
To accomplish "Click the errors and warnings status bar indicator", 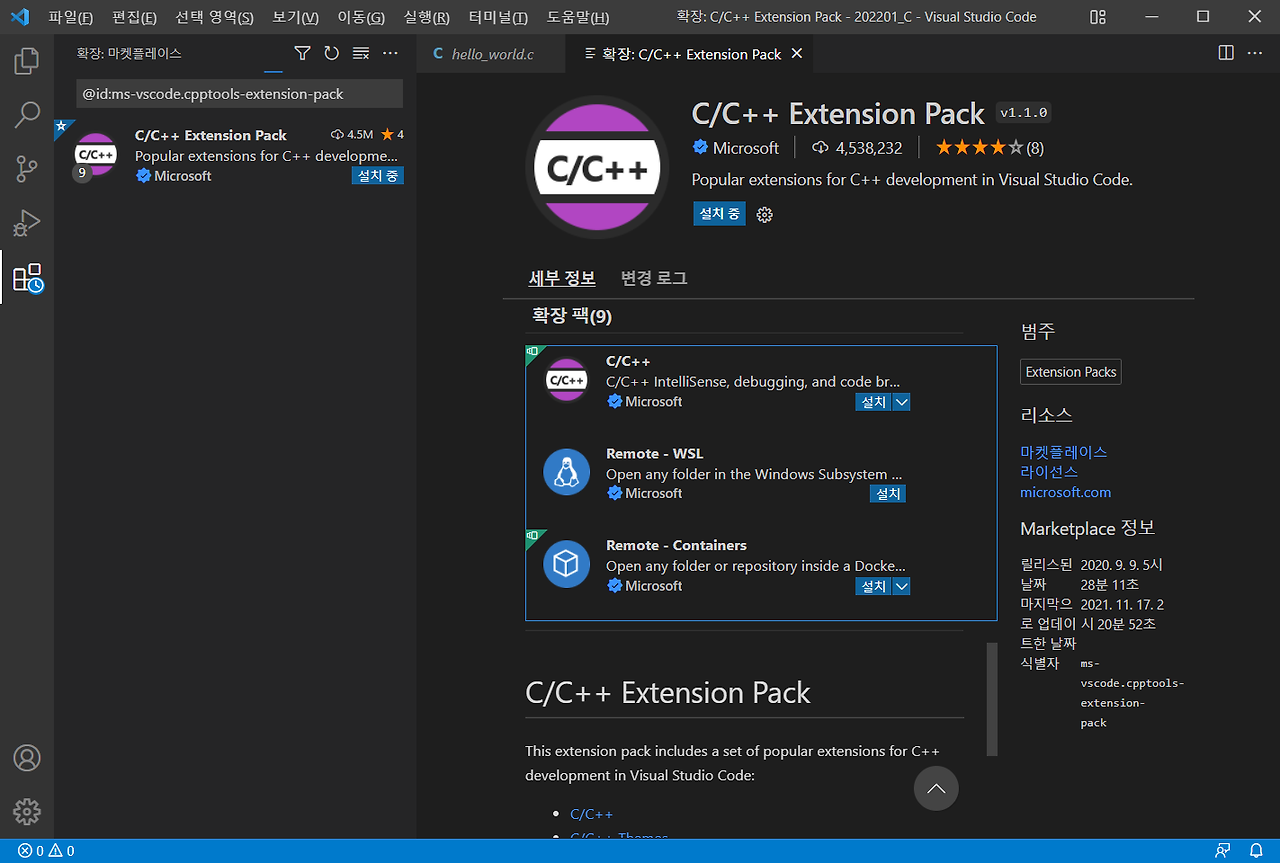I will point(46,851).
